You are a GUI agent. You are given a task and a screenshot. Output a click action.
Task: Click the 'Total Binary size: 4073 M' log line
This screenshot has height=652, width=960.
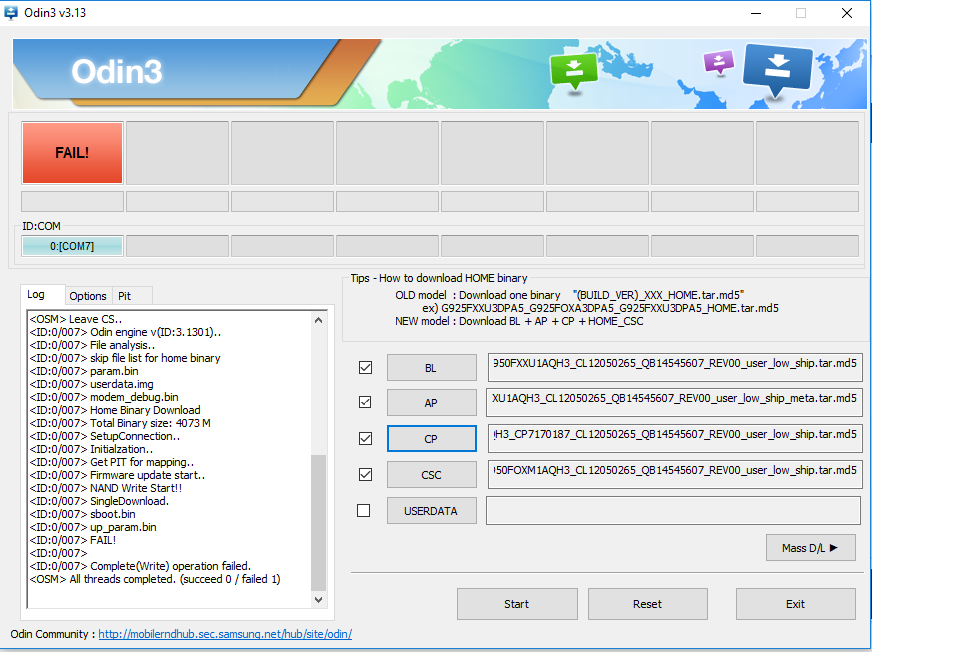120,423
